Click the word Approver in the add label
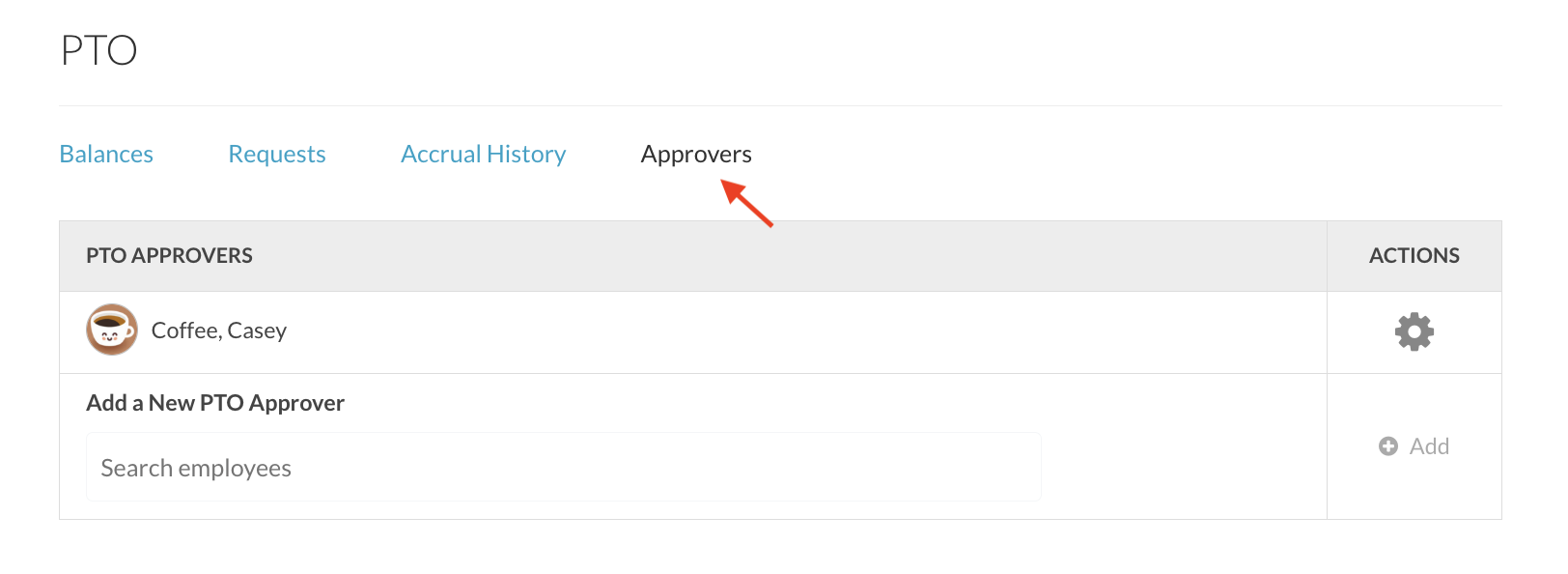Image resolution: width=1568 pixels, height=574 pixels. coord(296,403)
